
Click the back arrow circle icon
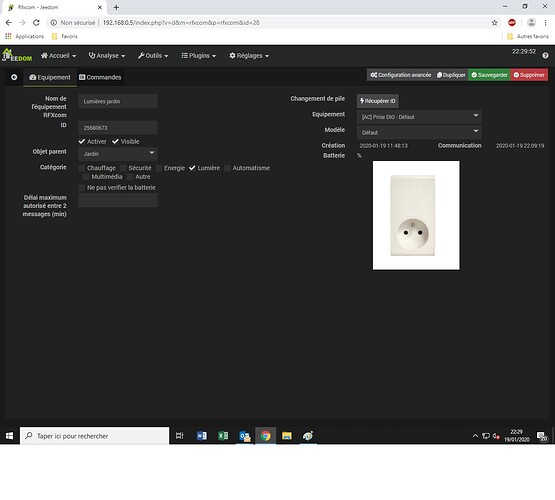pyautogui.click(x=14, y=77)
